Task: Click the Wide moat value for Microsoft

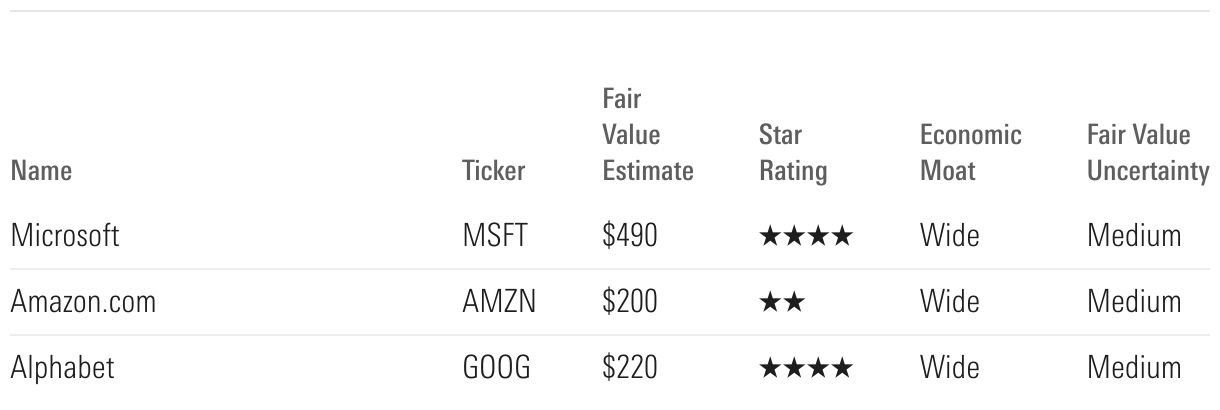Action: click(x=949, y=236)
